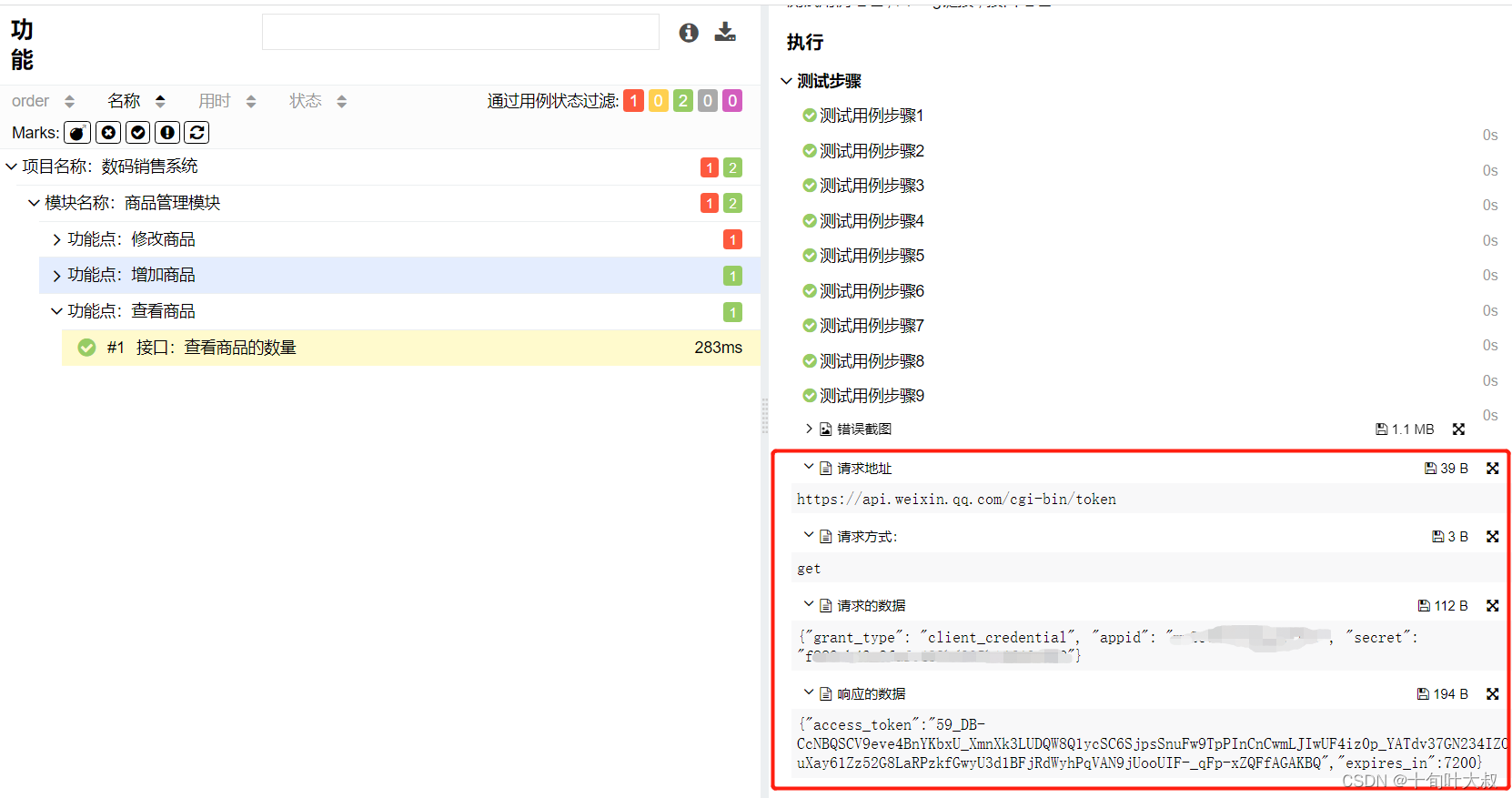Save the 194 B 响应的数据 attachment

(1443, 694)
